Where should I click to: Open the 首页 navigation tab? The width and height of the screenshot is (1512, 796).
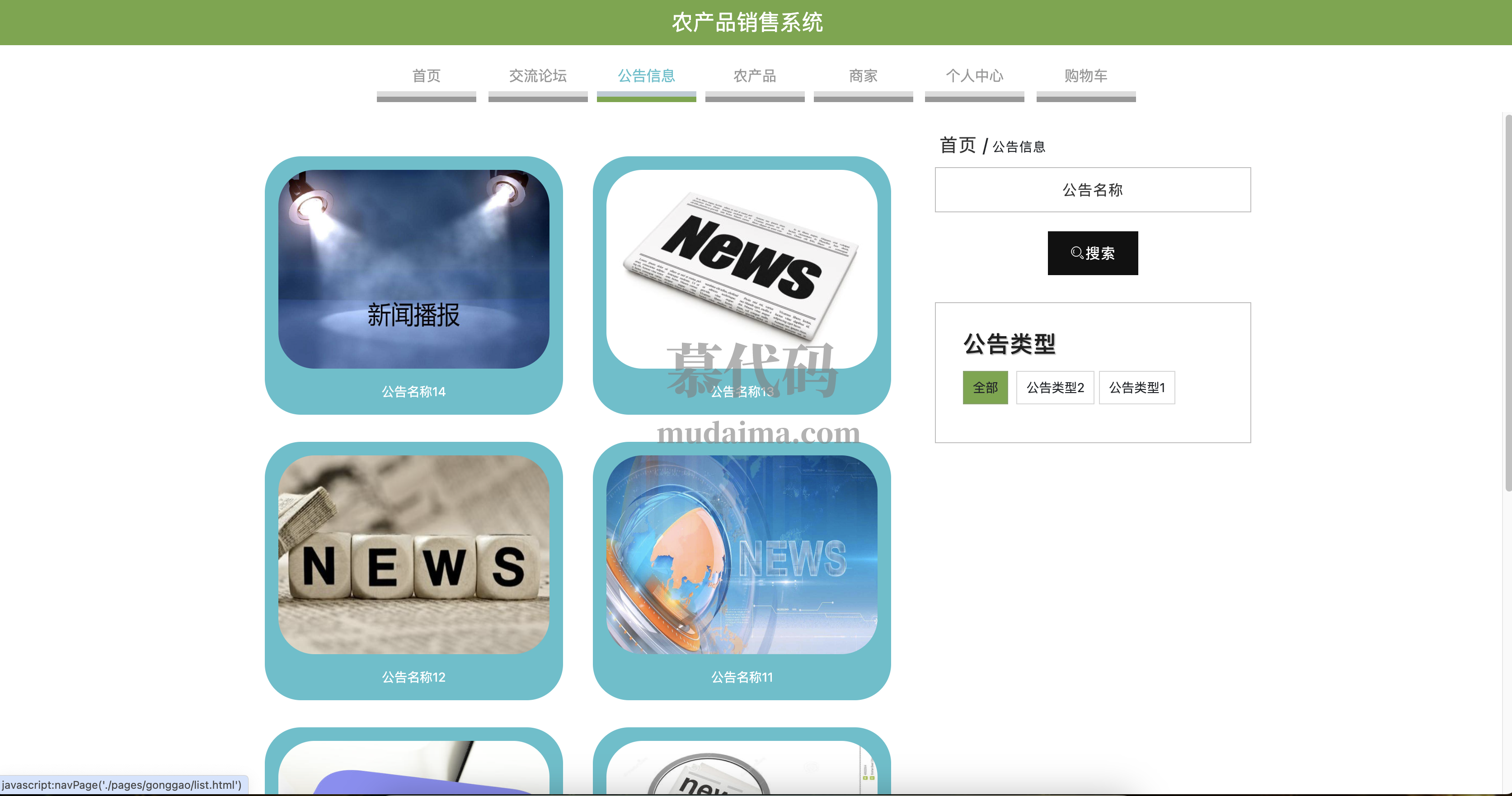tap(426, 76)
